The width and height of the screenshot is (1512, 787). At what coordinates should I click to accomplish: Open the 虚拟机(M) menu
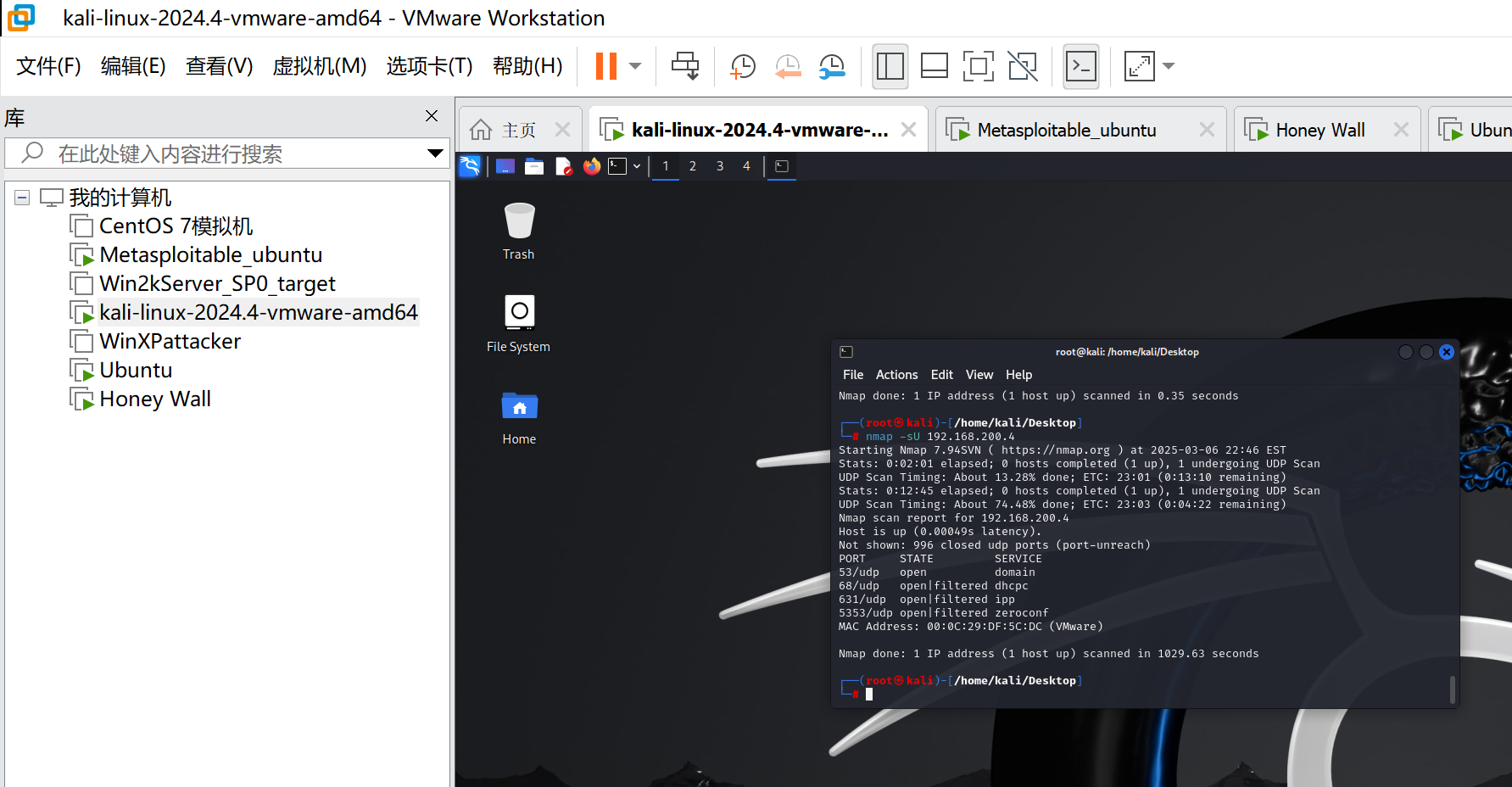[x=320, y=66]
